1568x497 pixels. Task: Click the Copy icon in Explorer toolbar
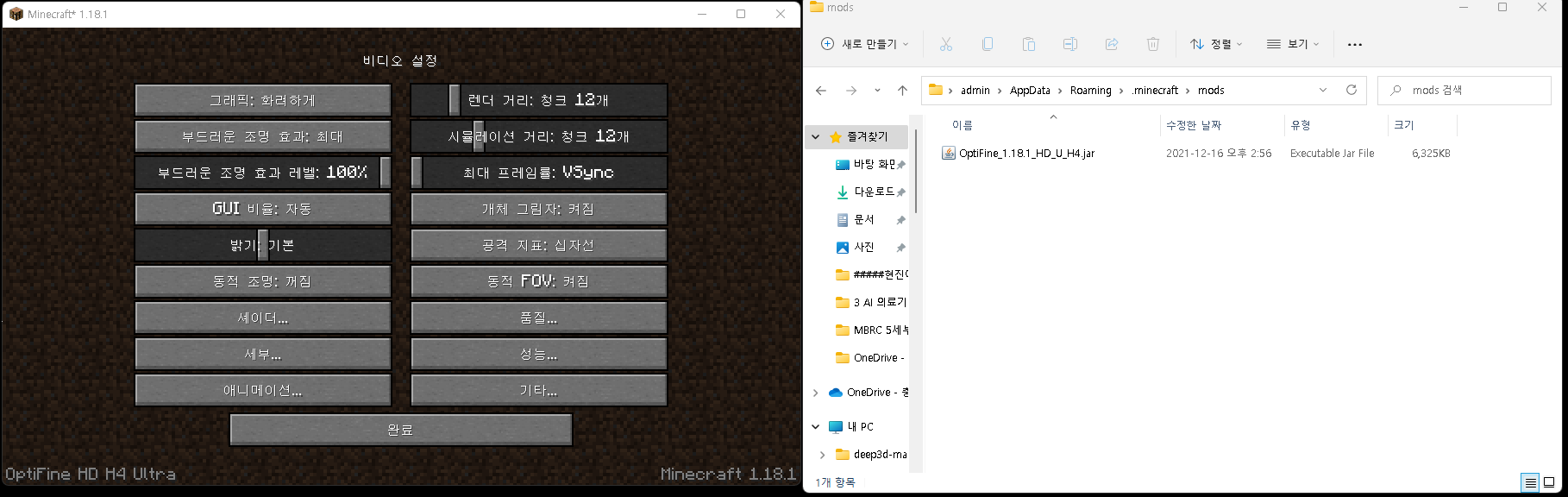point(987,44)
